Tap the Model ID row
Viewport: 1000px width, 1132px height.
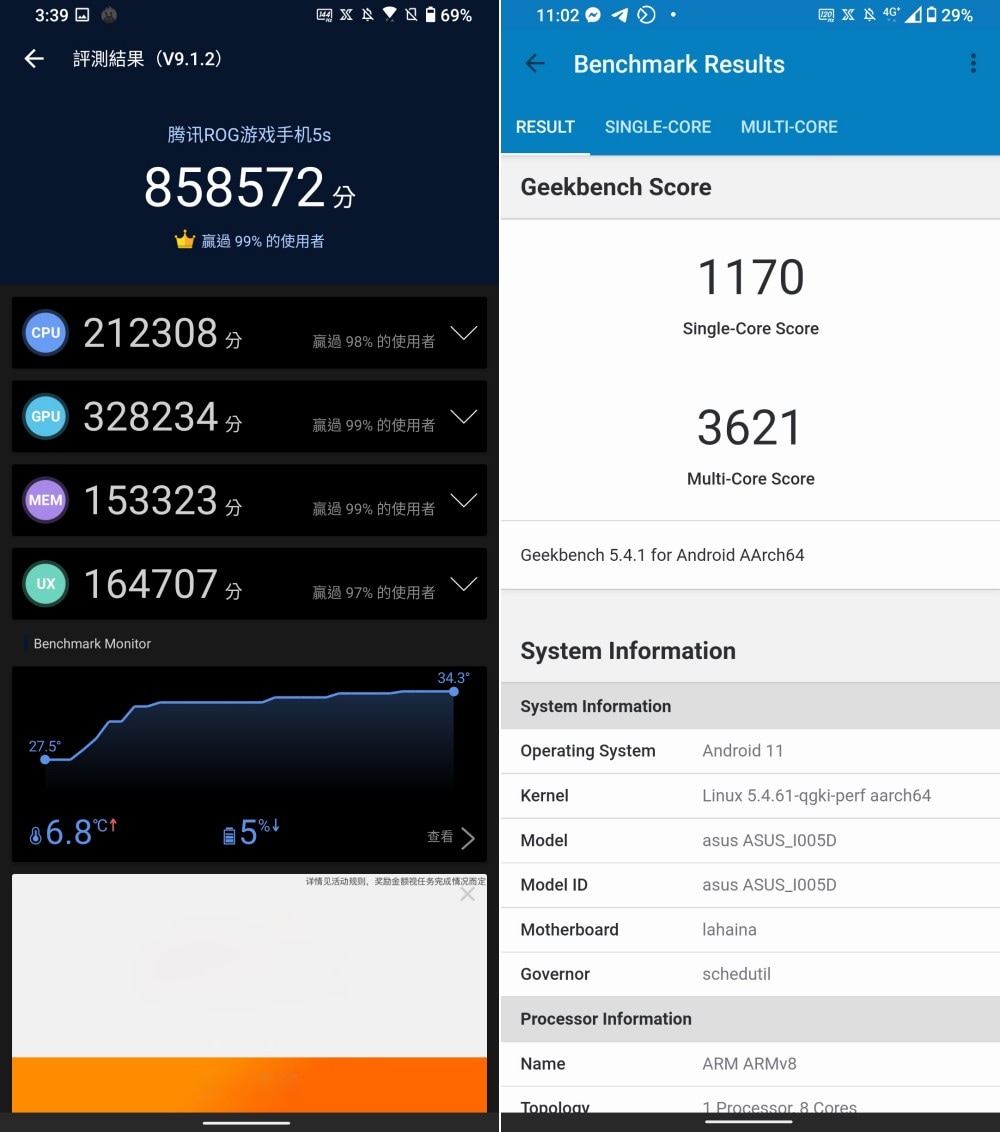tap(750, 885)
